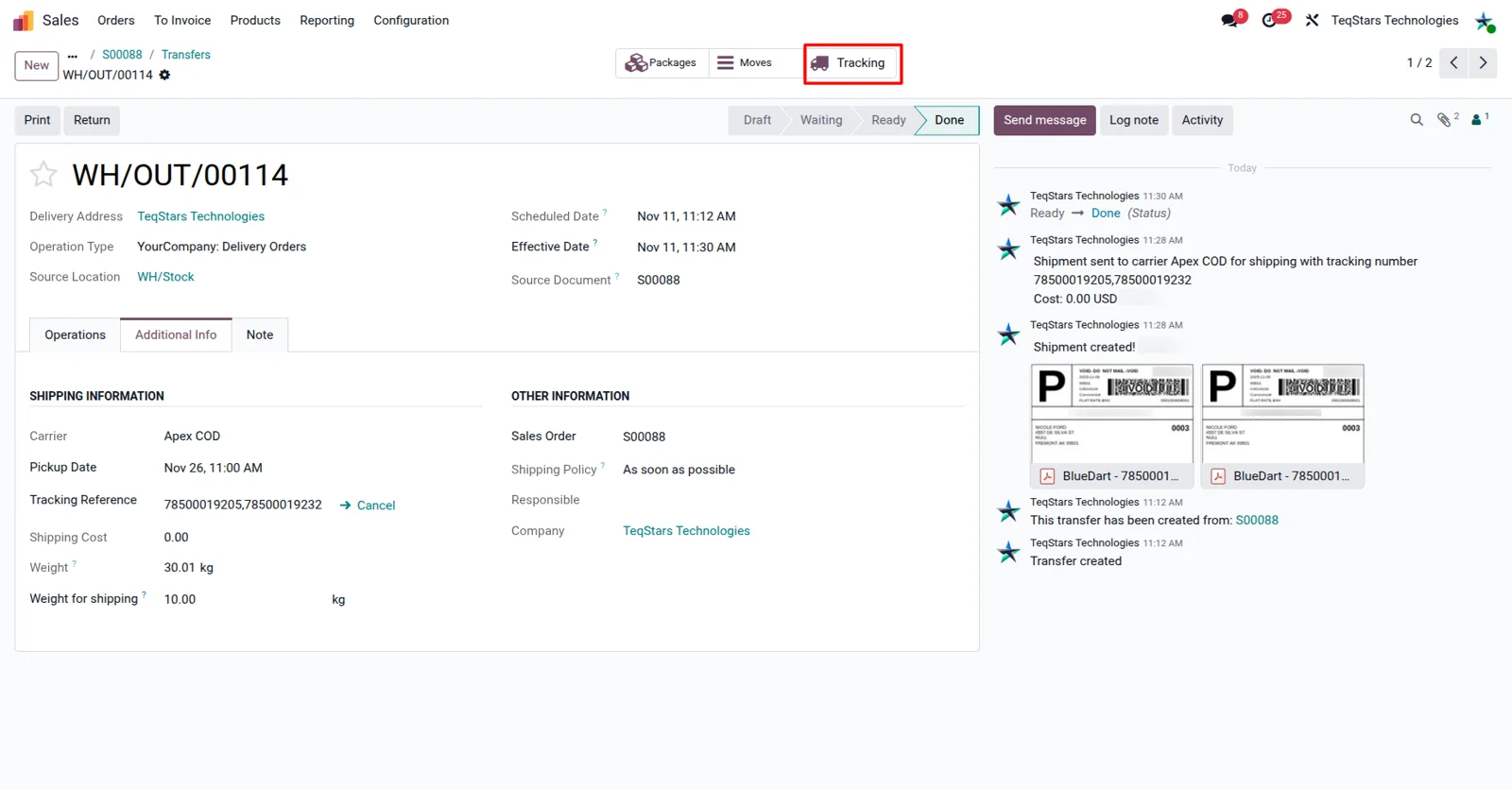The width and height of the screenshot is (1512, 789).
Task: Open the TeqStars Technologies delivery address link
Action: pos(201,216)
